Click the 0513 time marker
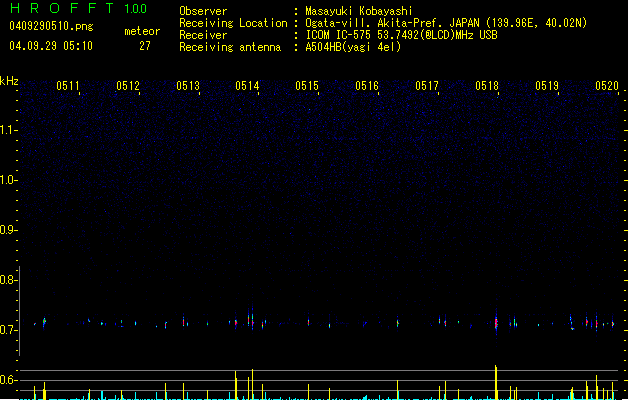This screenshot has height=400, width=629. 188,86
